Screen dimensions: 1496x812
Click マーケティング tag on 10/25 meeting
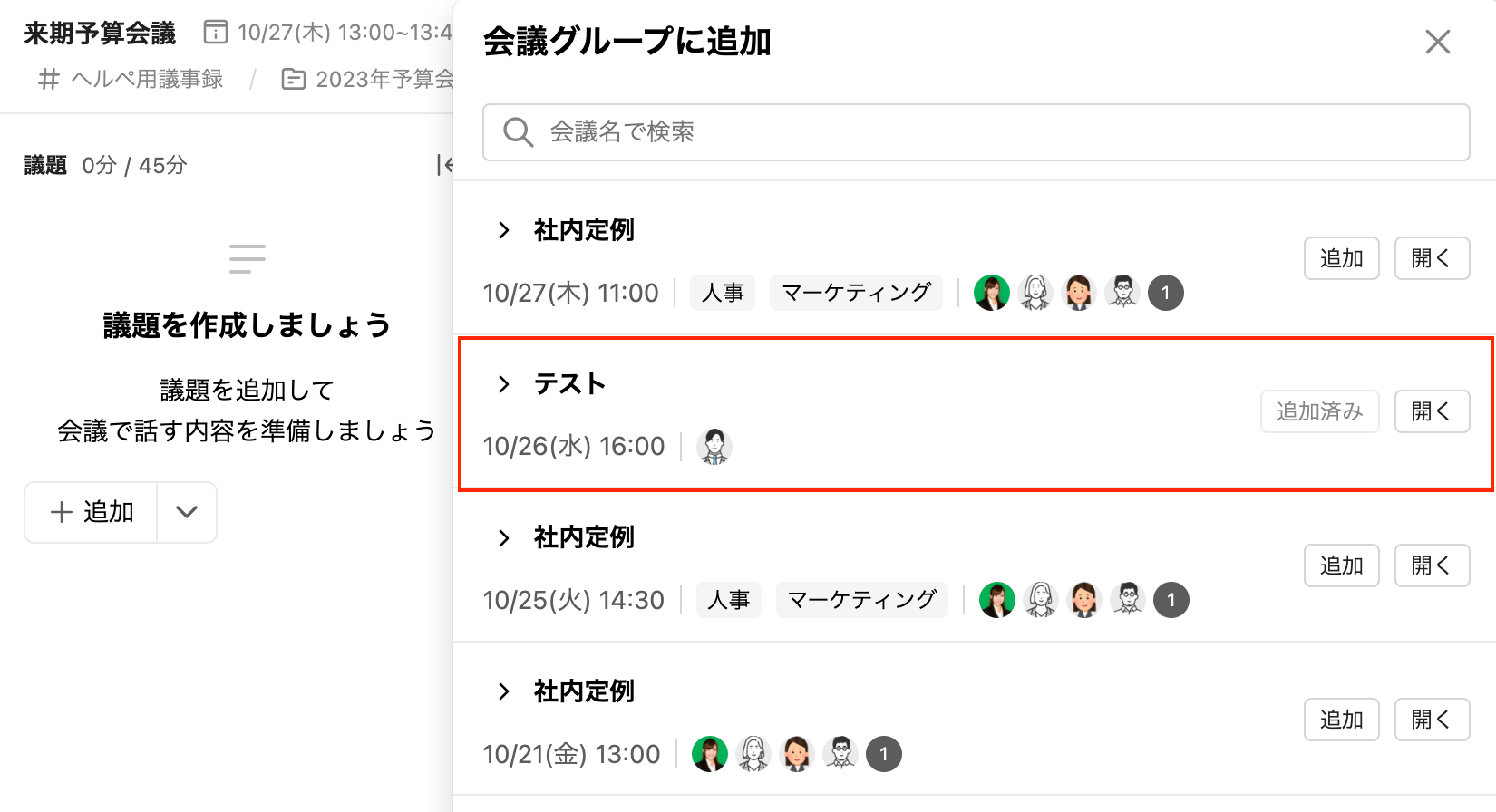[x=861, y=600]
